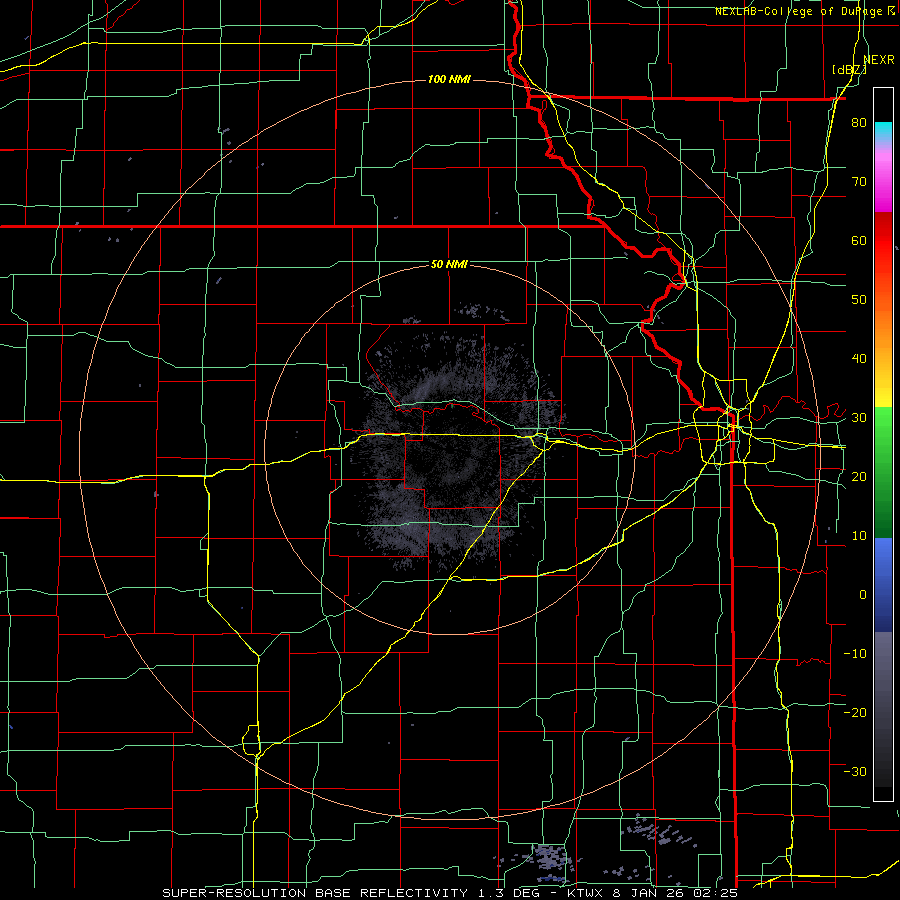Image resolution: width=900 pixels, height=900 pixels.
Task: Click the "70" dBZ scale value
Action: (859, 182)
